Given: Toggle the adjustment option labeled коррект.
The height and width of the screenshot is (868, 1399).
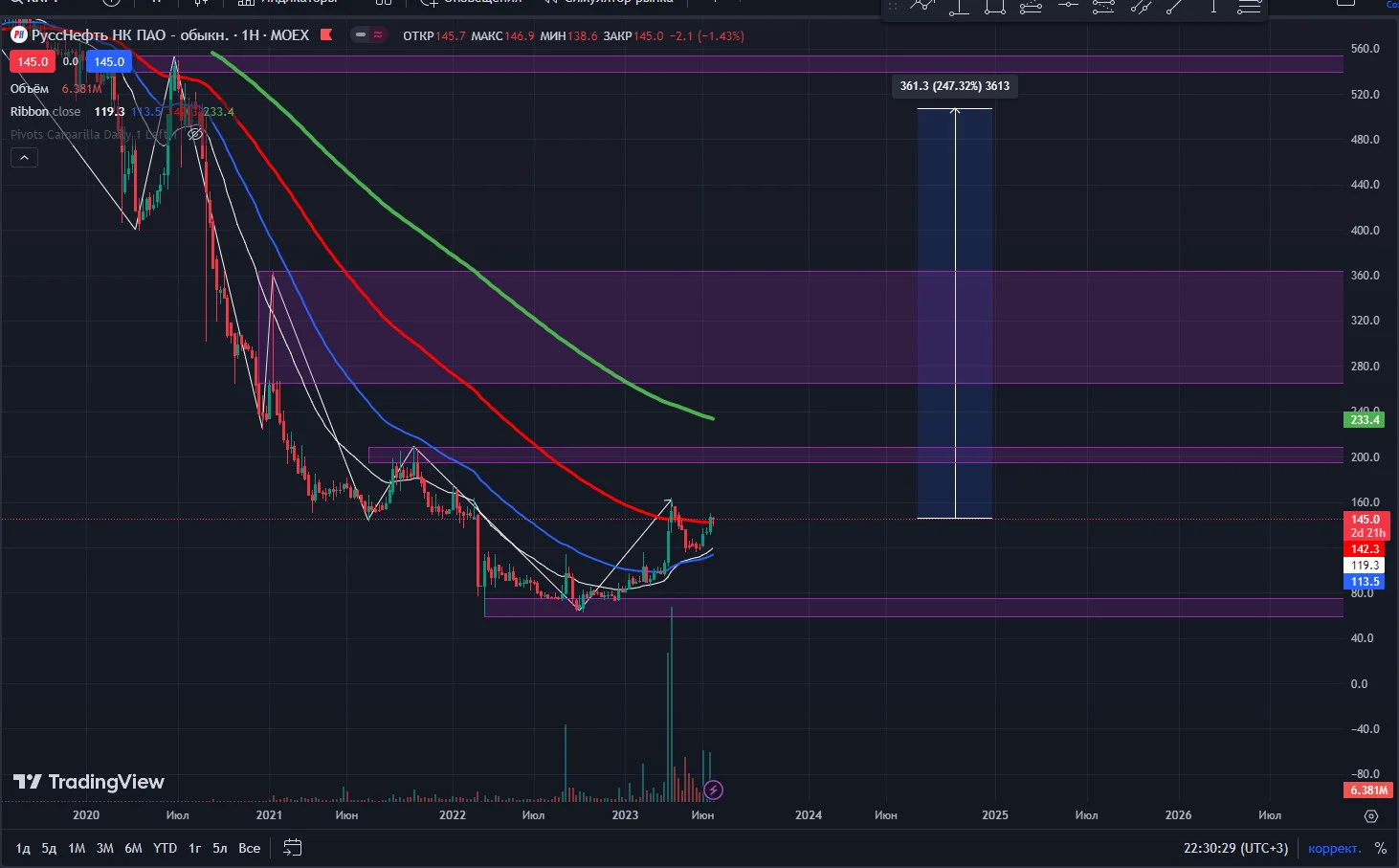Looking at the screenshot, I should click(x=1334, y=848).
